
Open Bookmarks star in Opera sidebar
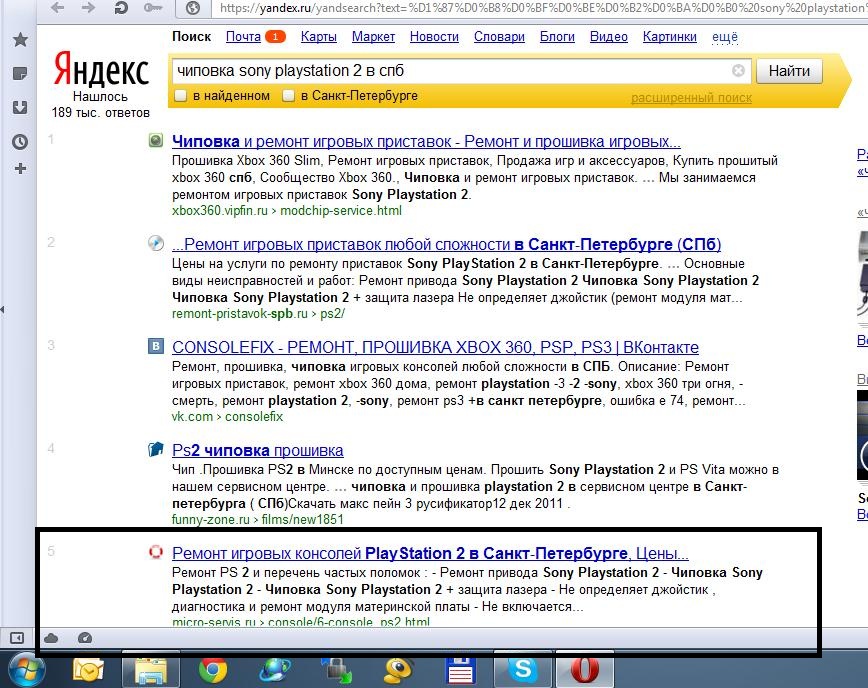pyautogui.click(x=20, y=39)
